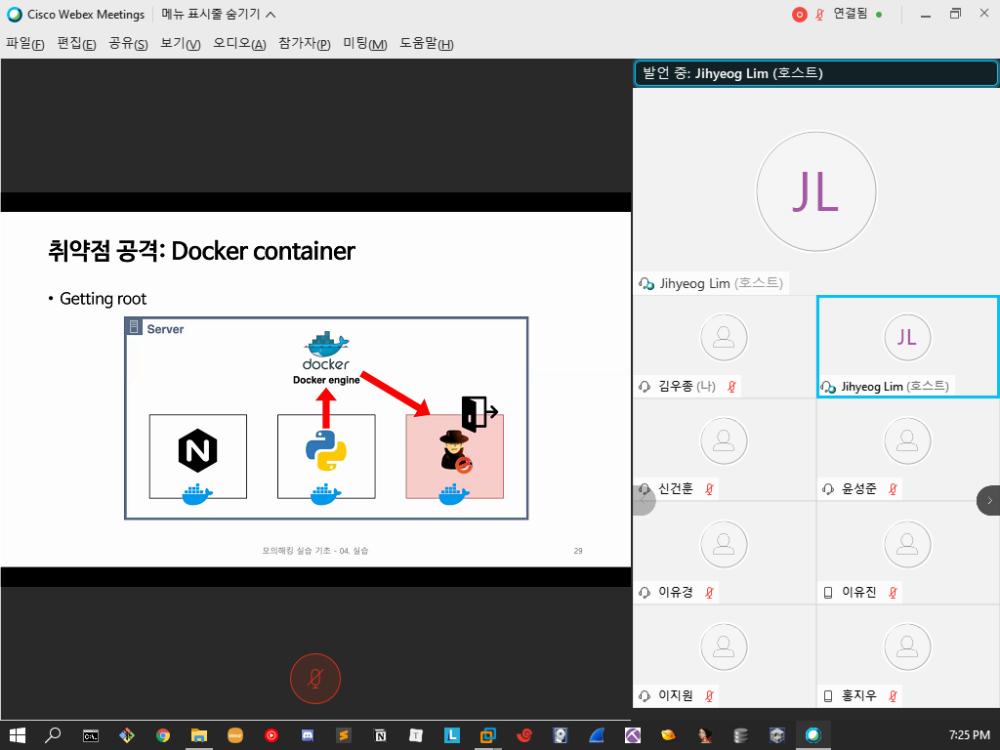Open Sublime Text from the taskbar

click(343, 735)
